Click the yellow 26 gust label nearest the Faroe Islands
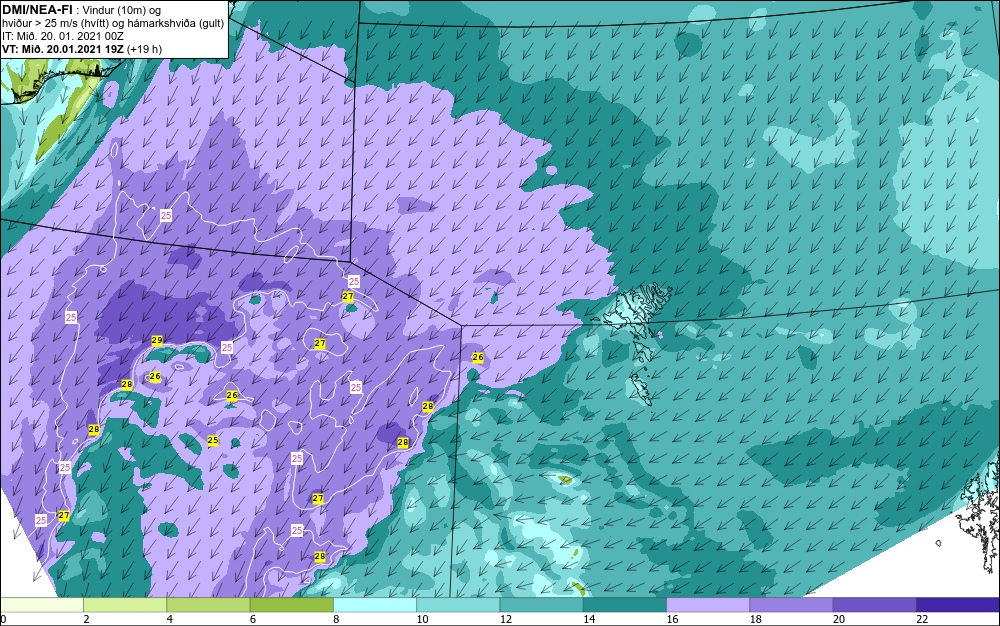 pos(478,358)
